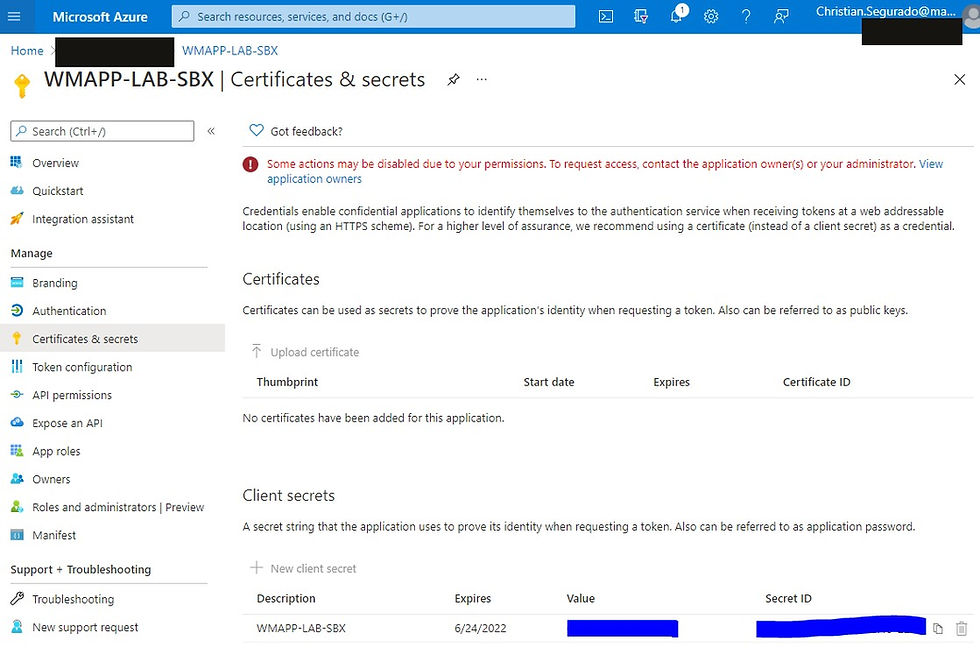Select Certificates & secrets in sidebar

click(x=112, y=338)
